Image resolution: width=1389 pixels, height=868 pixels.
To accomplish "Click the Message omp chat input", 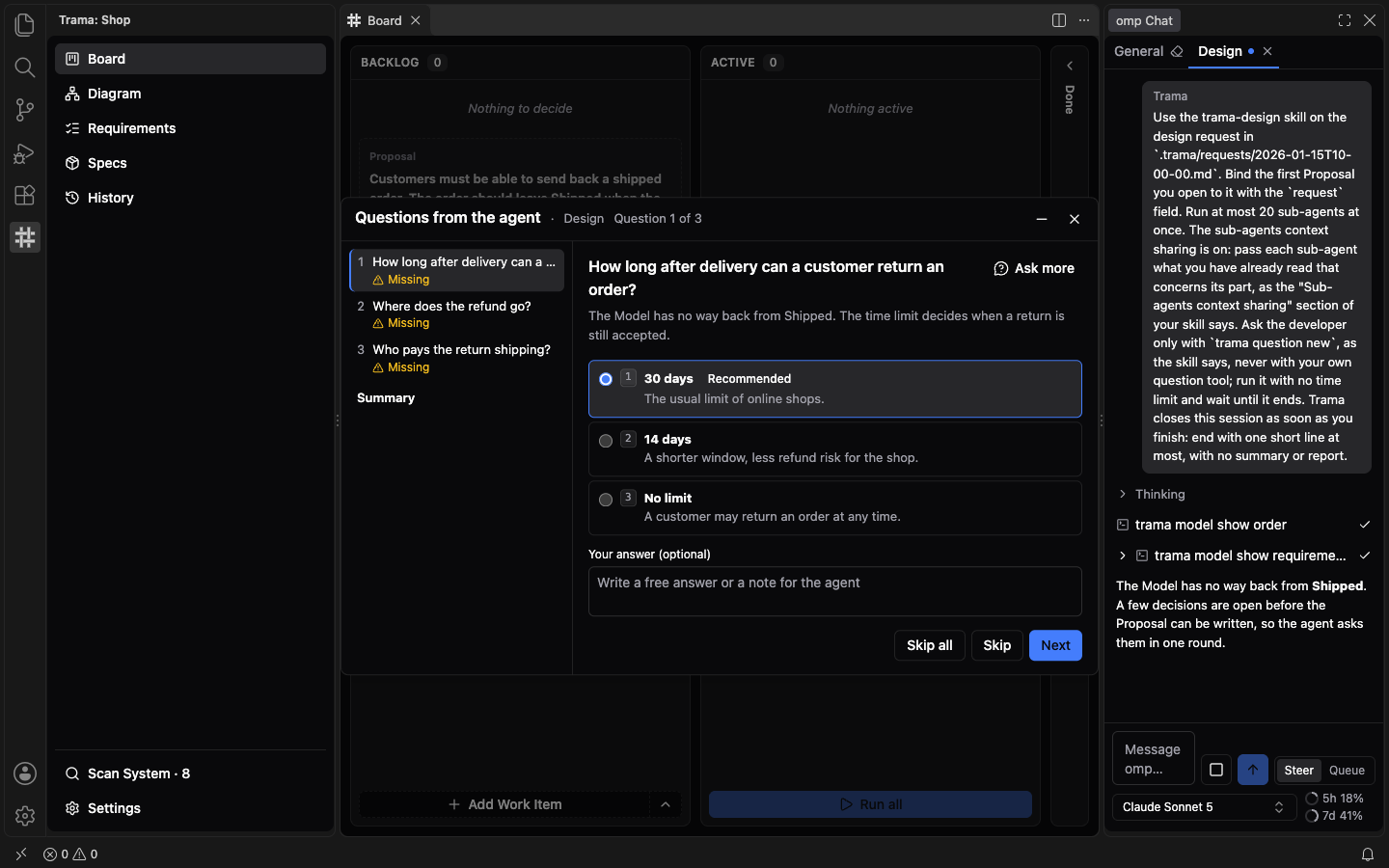I will [x=1153, y=759].
